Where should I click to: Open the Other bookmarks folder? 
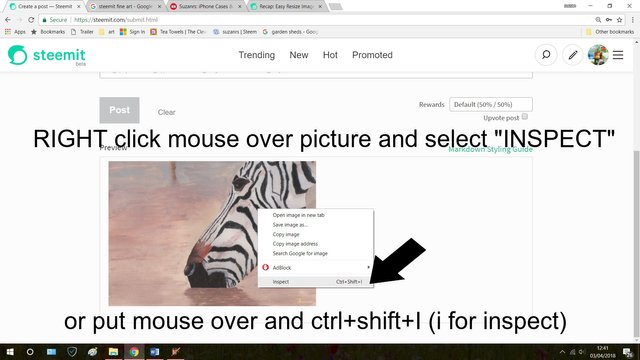[x=609, y=32]
